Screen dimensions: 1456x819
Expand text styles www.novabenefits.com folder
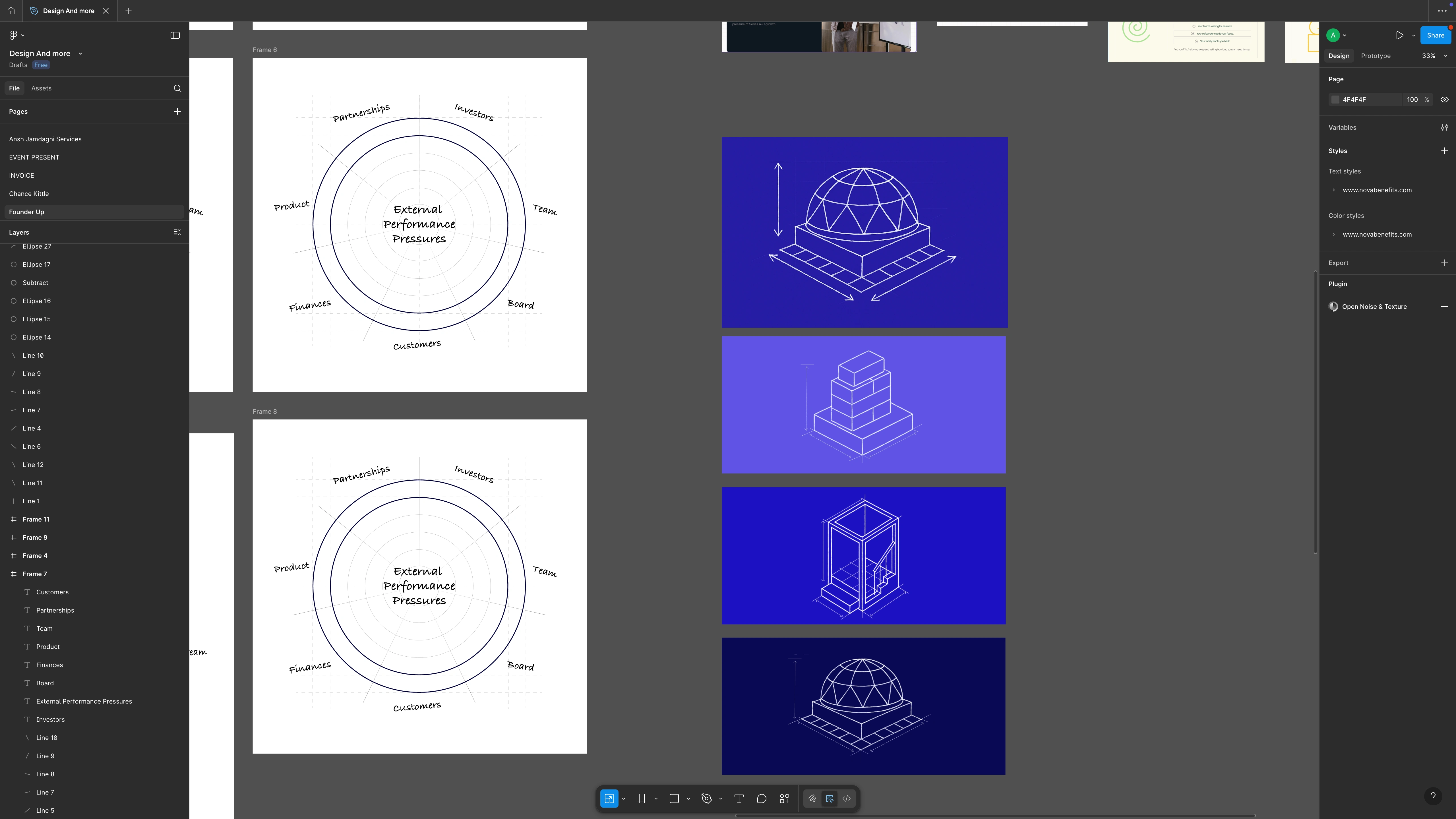[x=1333, y=190]
